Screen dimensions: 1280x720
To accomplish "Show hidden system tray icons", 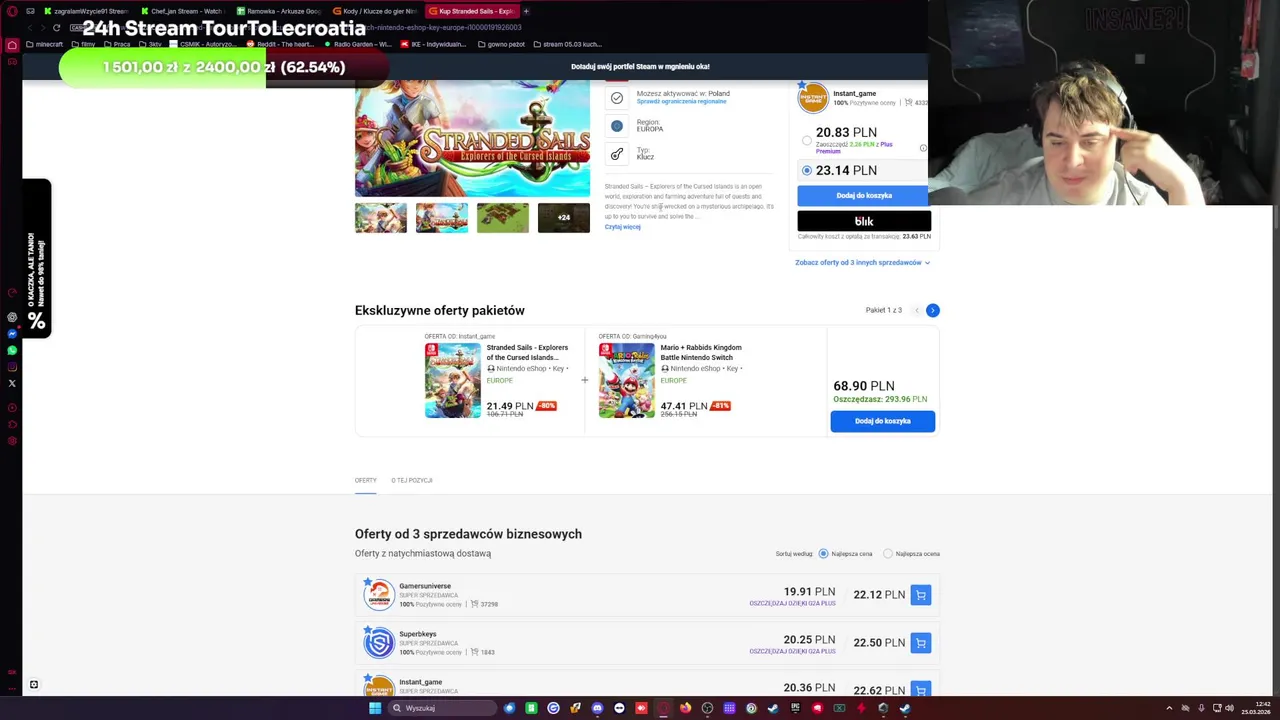I will point(1170,708).
